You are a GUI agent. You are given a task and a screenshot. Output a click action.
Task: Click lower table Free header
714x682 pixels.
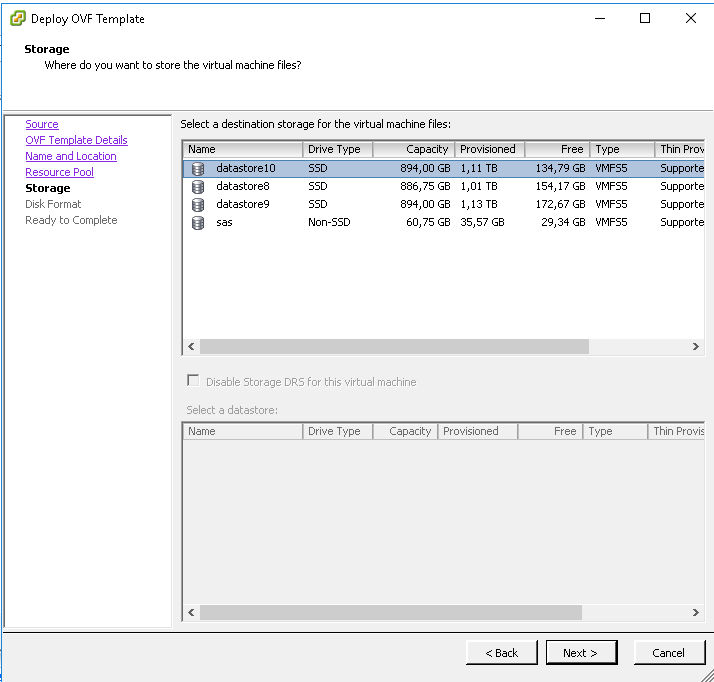[551, 431]
